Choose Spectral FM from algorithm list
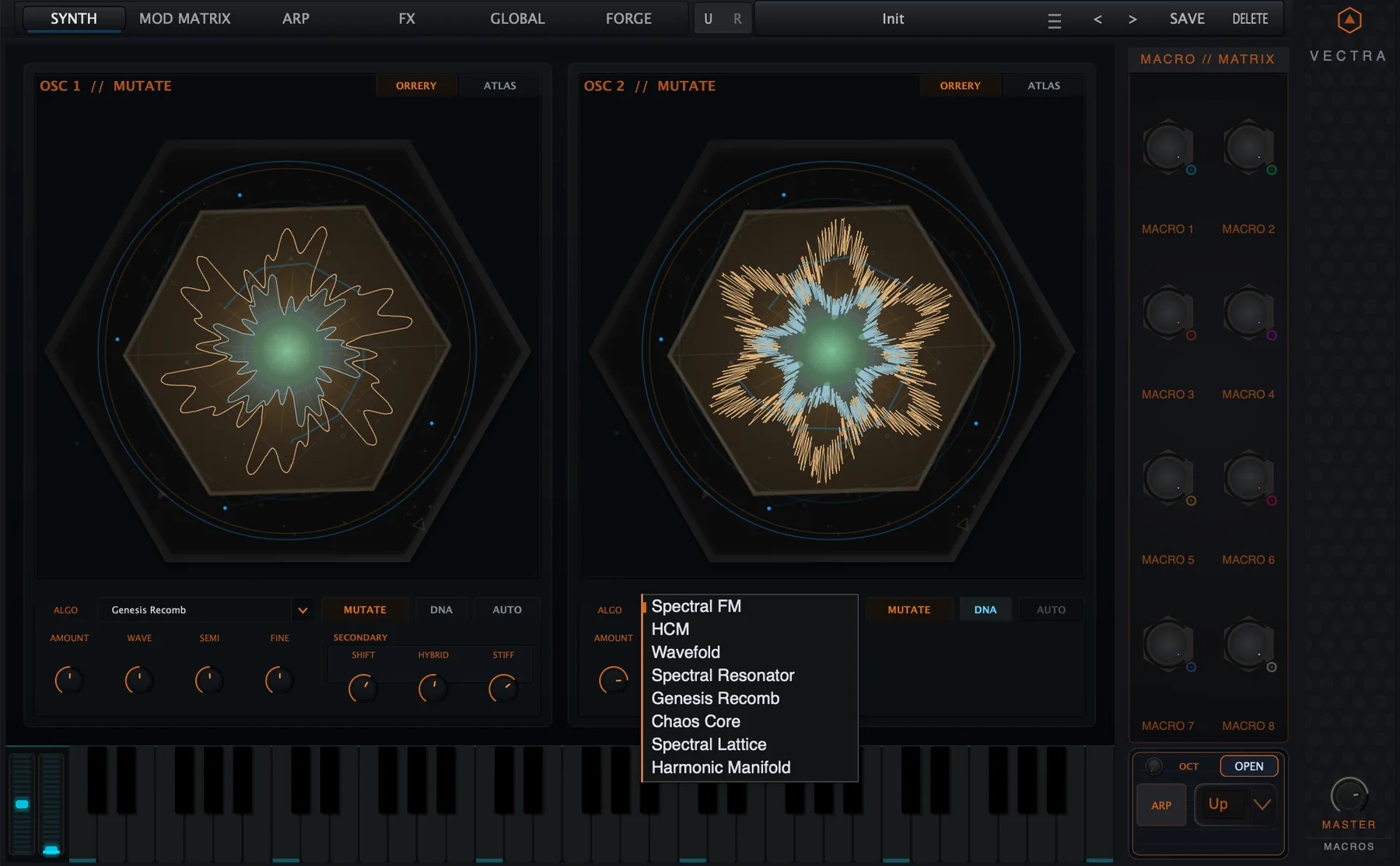The height and width of the screenshot is (866, 1400). [750, 606]
